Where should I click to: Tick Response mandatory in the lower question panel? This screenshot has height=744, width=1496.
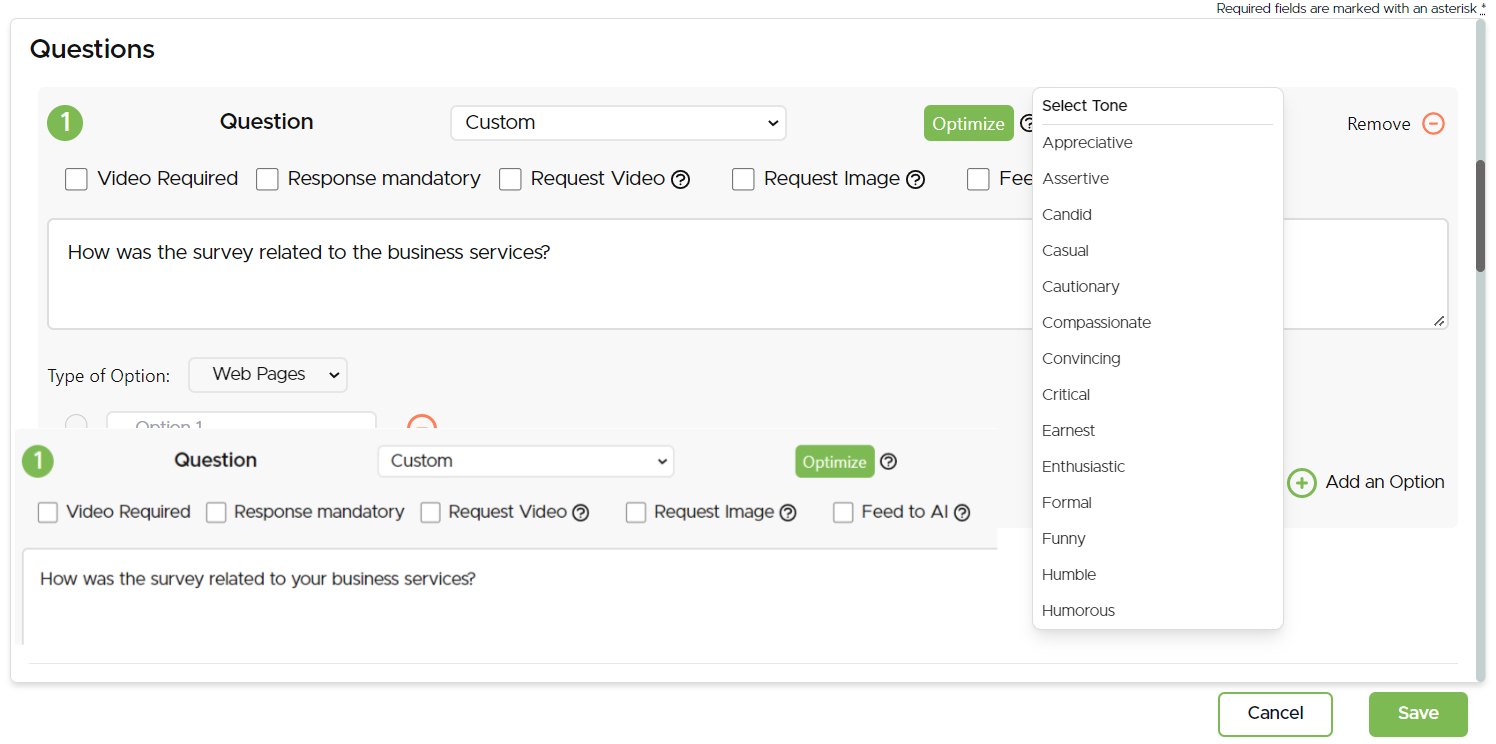216,513
